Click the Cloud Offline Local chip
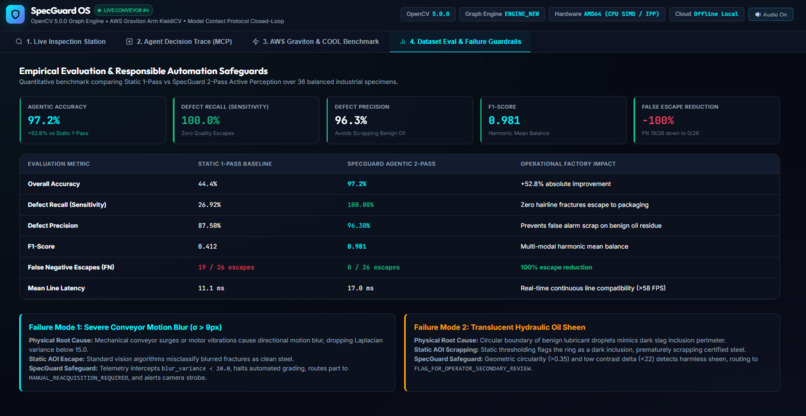 [x=707, y=14]
